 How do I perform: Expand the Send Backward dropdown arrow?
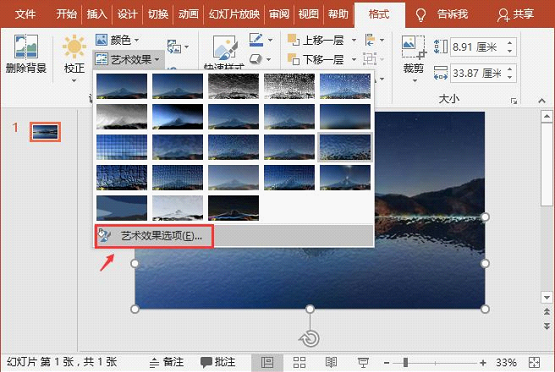(353, 59)
